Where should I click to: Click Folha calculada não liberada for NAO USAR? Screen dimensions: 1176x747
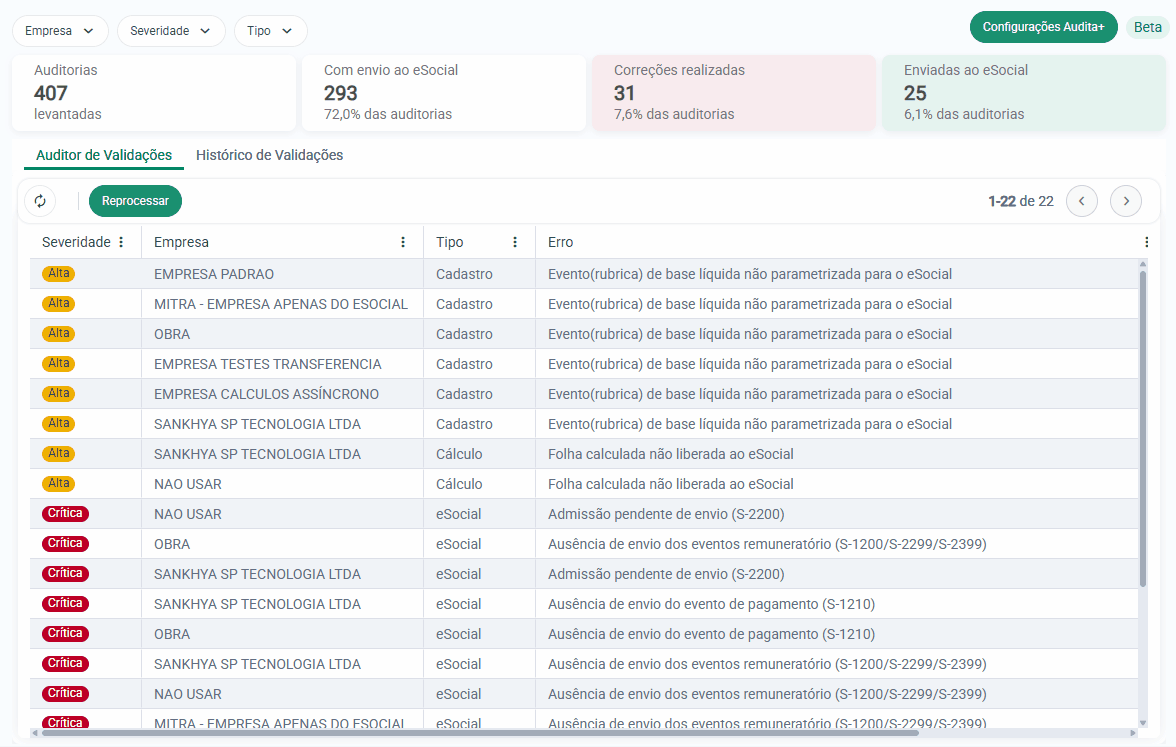670,484
